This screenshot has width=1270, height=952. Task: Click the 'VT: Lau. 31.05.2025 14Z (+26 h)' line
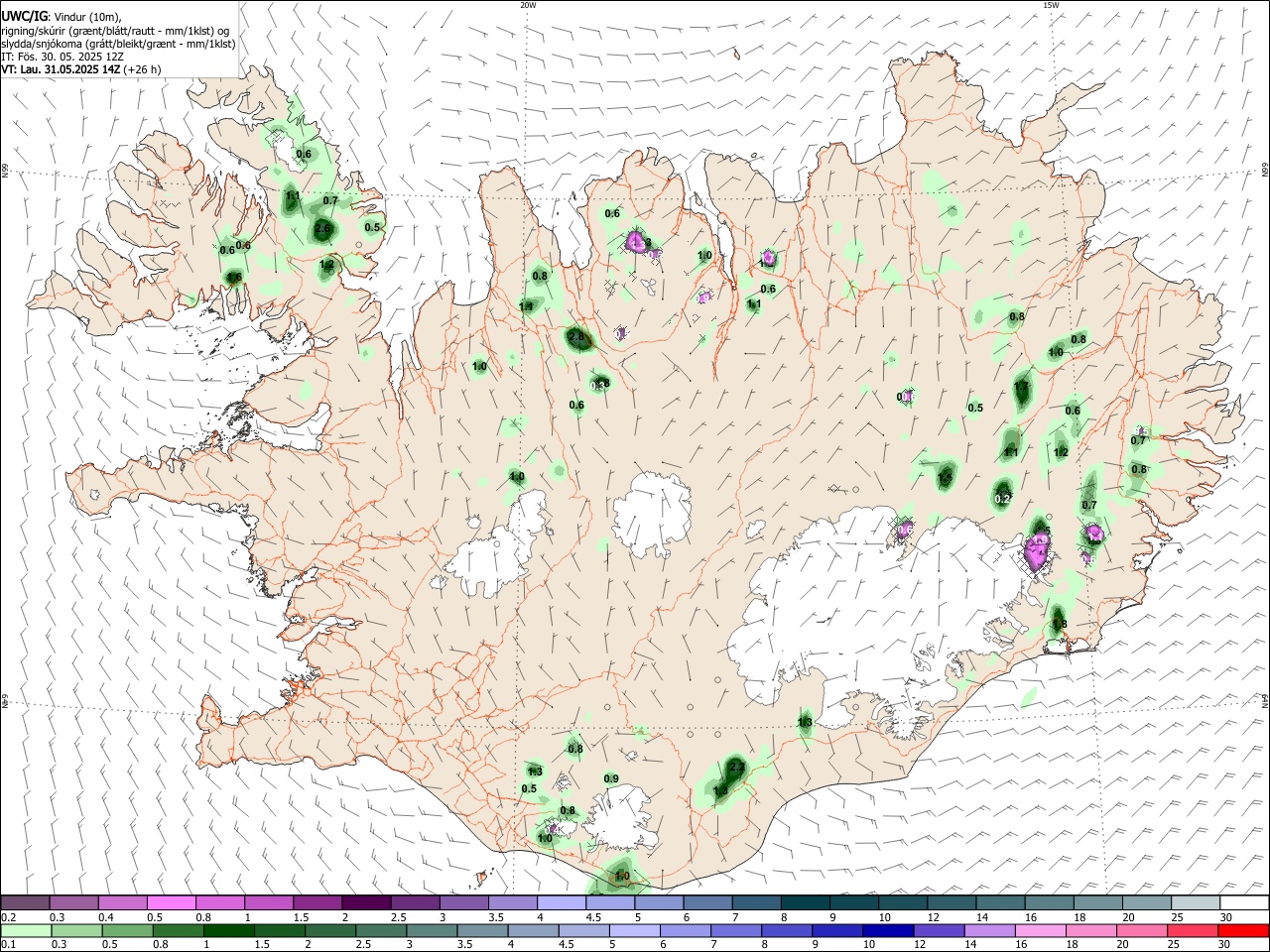(80, 69)
